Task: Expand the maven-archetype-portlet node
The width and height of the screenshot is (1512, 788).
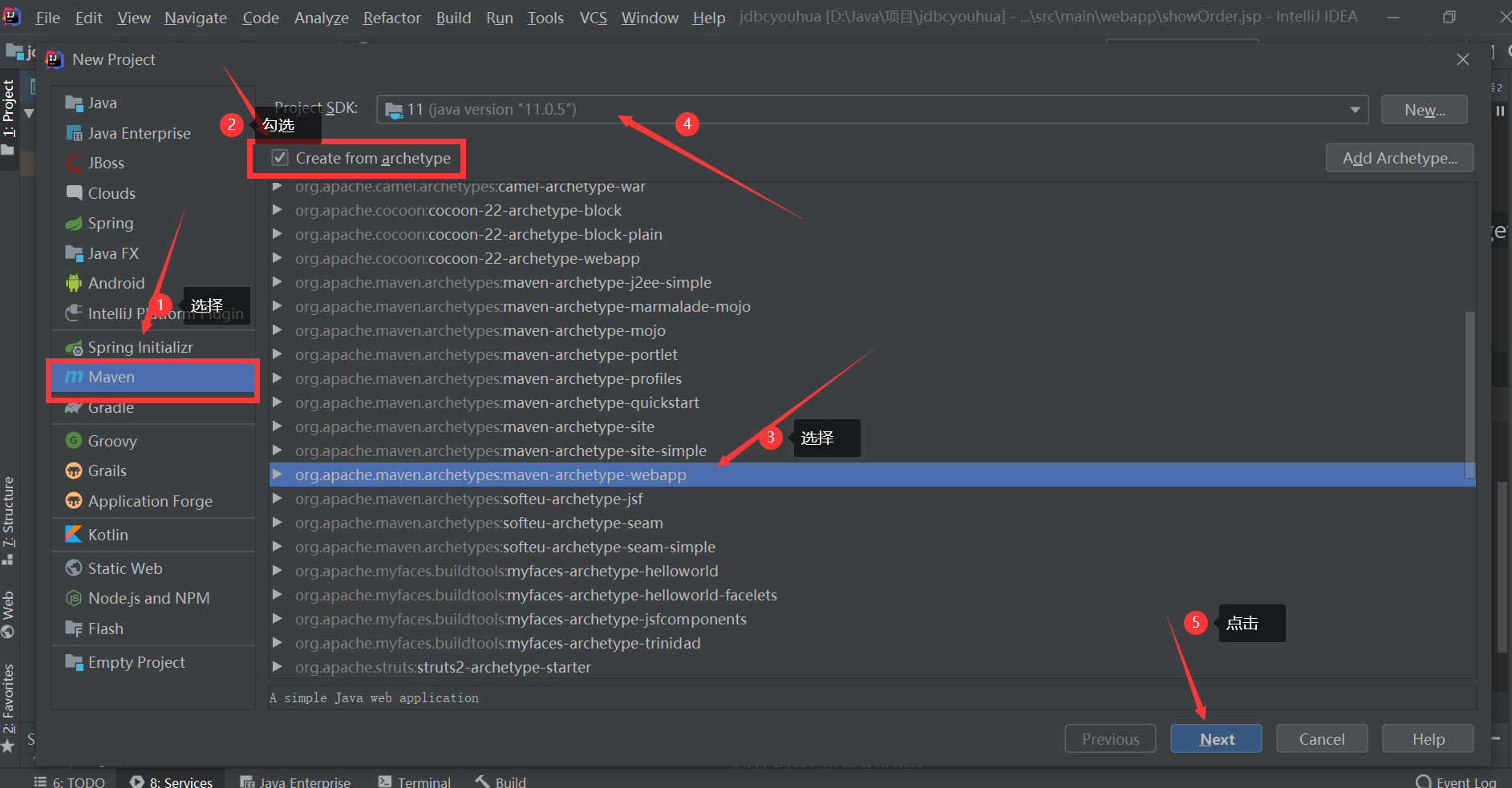Action: 278,354
